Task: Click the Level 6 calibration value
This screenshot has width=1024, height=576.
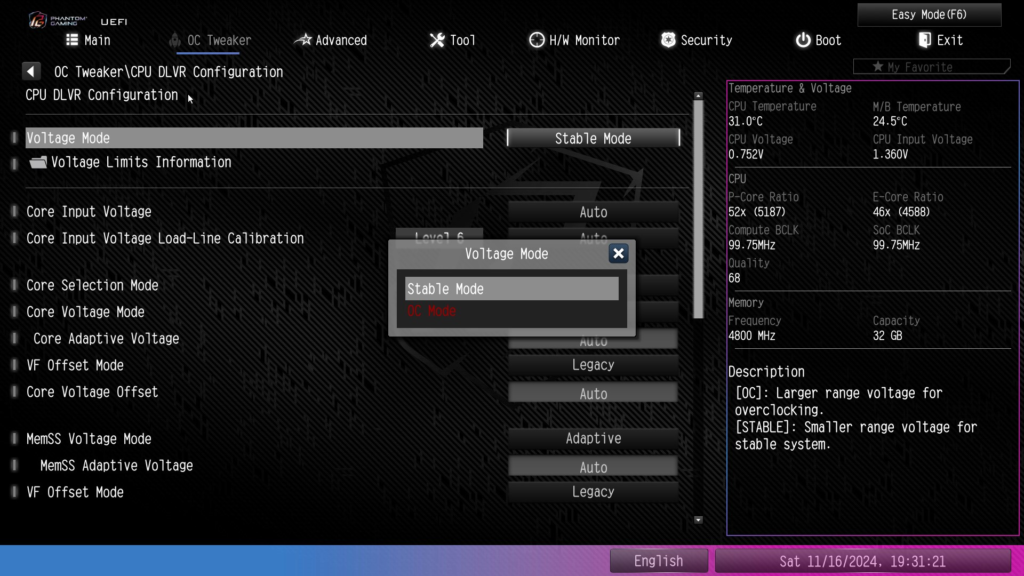Action: click(x=439, y=236)
